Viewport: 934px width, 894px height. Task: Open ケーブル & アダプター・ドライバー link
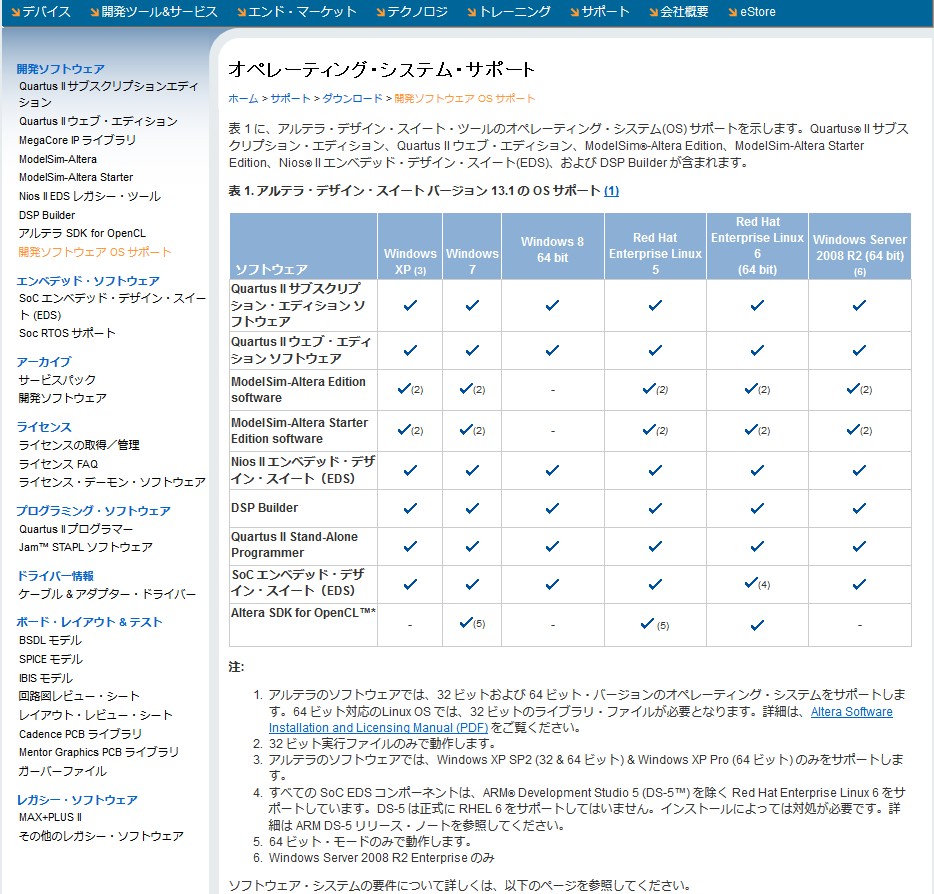pos(107,594)
